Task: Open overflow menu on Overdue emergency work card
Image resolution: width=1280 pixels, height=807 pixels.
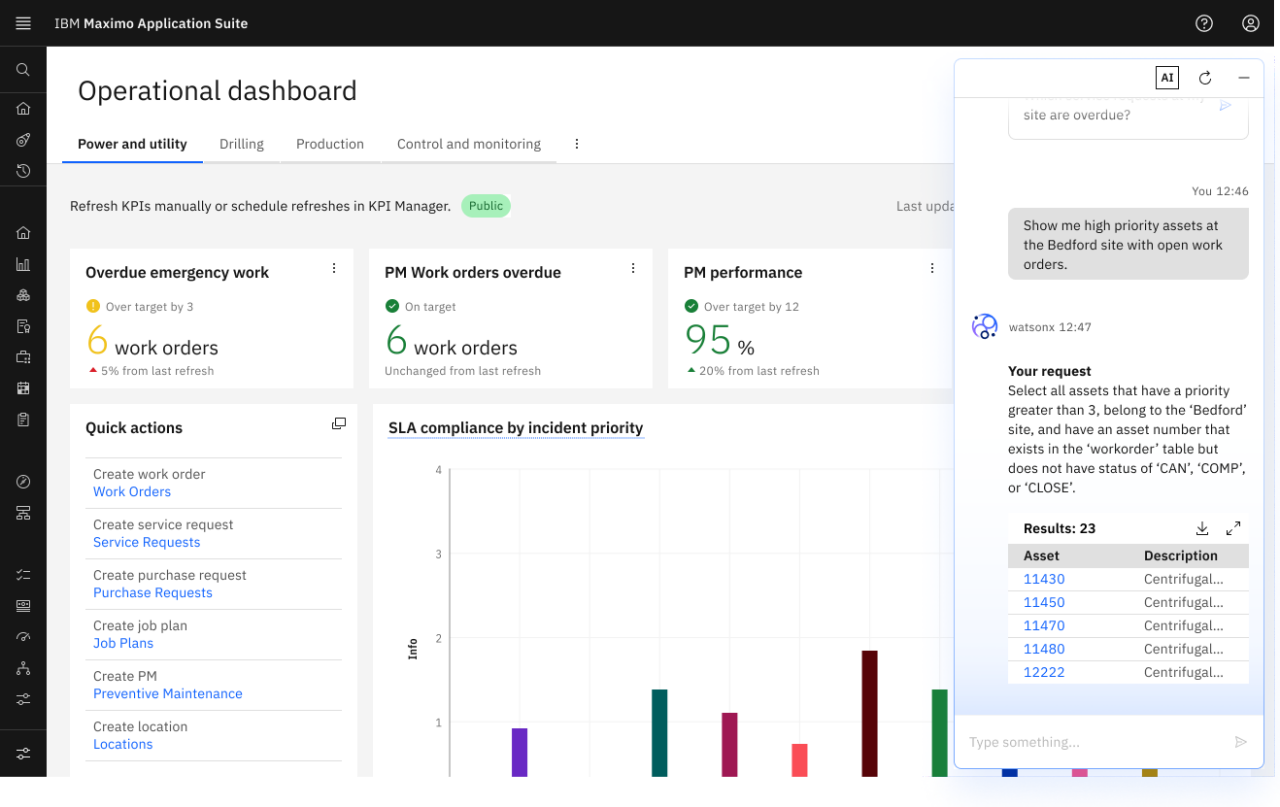Action: tap(334, 268)
